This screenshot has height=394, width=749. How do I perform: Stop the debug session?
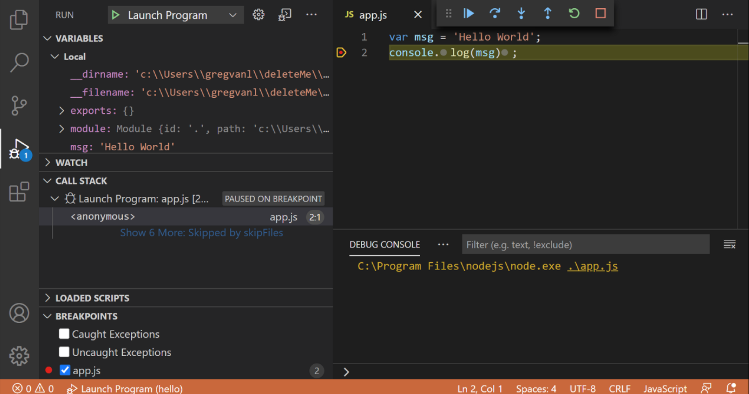(600, 13)
